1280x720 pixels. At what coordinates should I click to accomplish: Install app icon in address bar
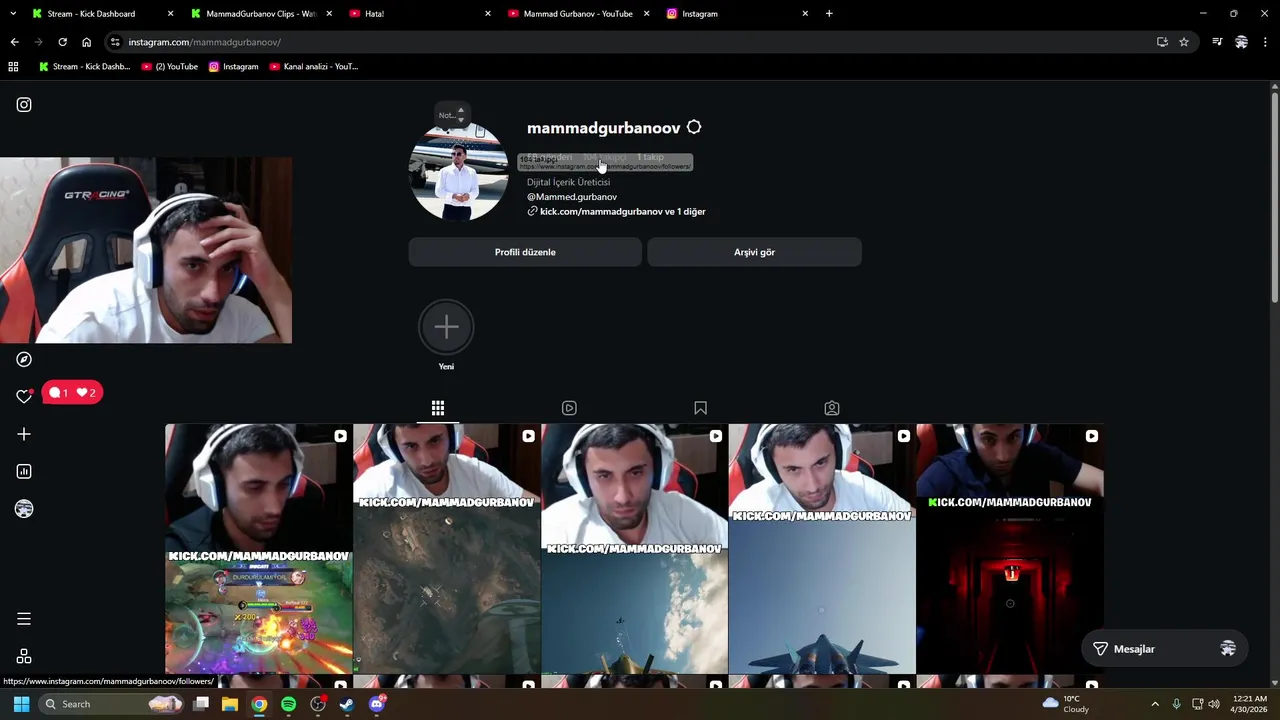[1162, 42]
